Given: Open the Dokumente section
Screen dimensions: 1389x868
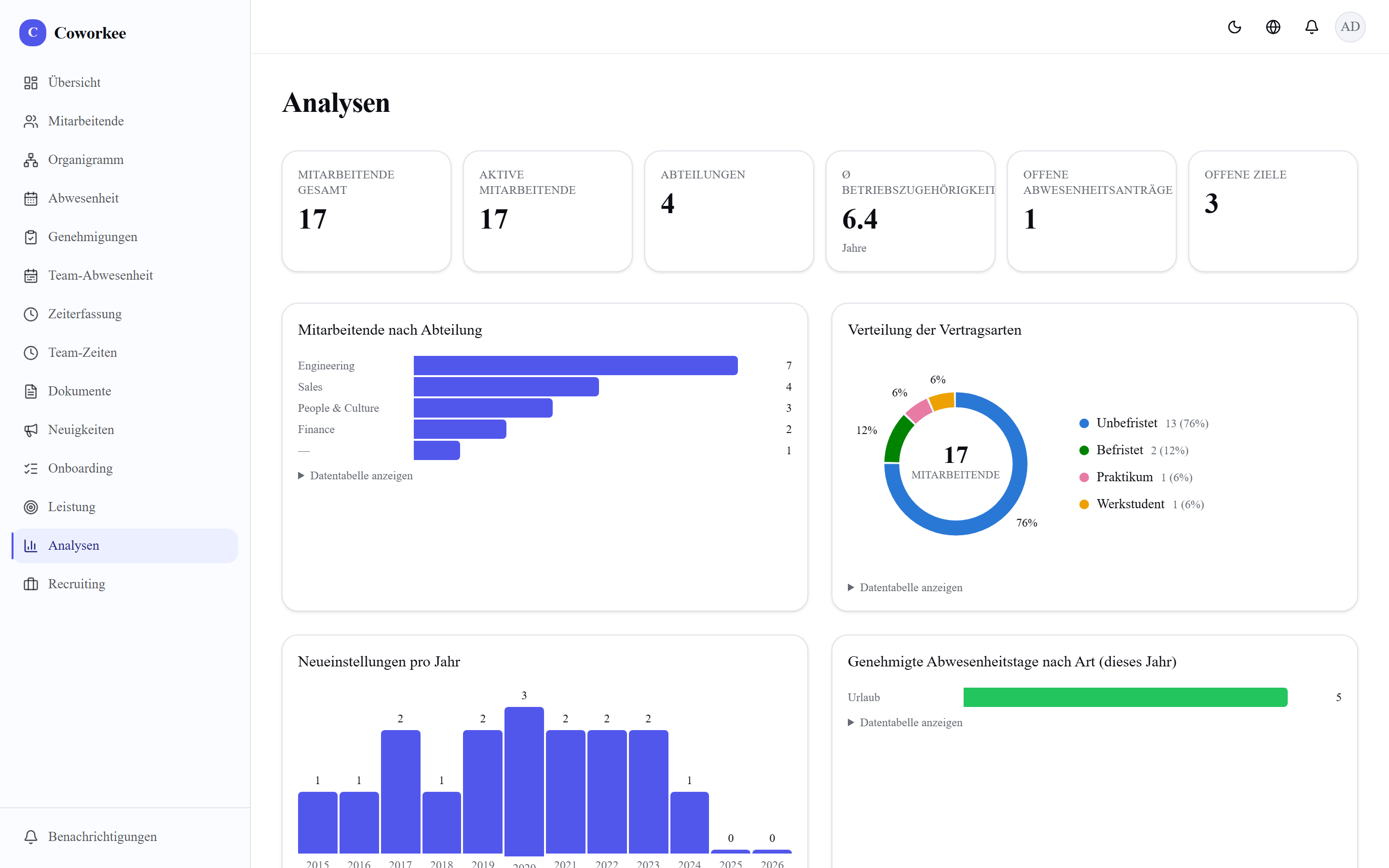Looking at the screenshot, I should pos(124,391).
